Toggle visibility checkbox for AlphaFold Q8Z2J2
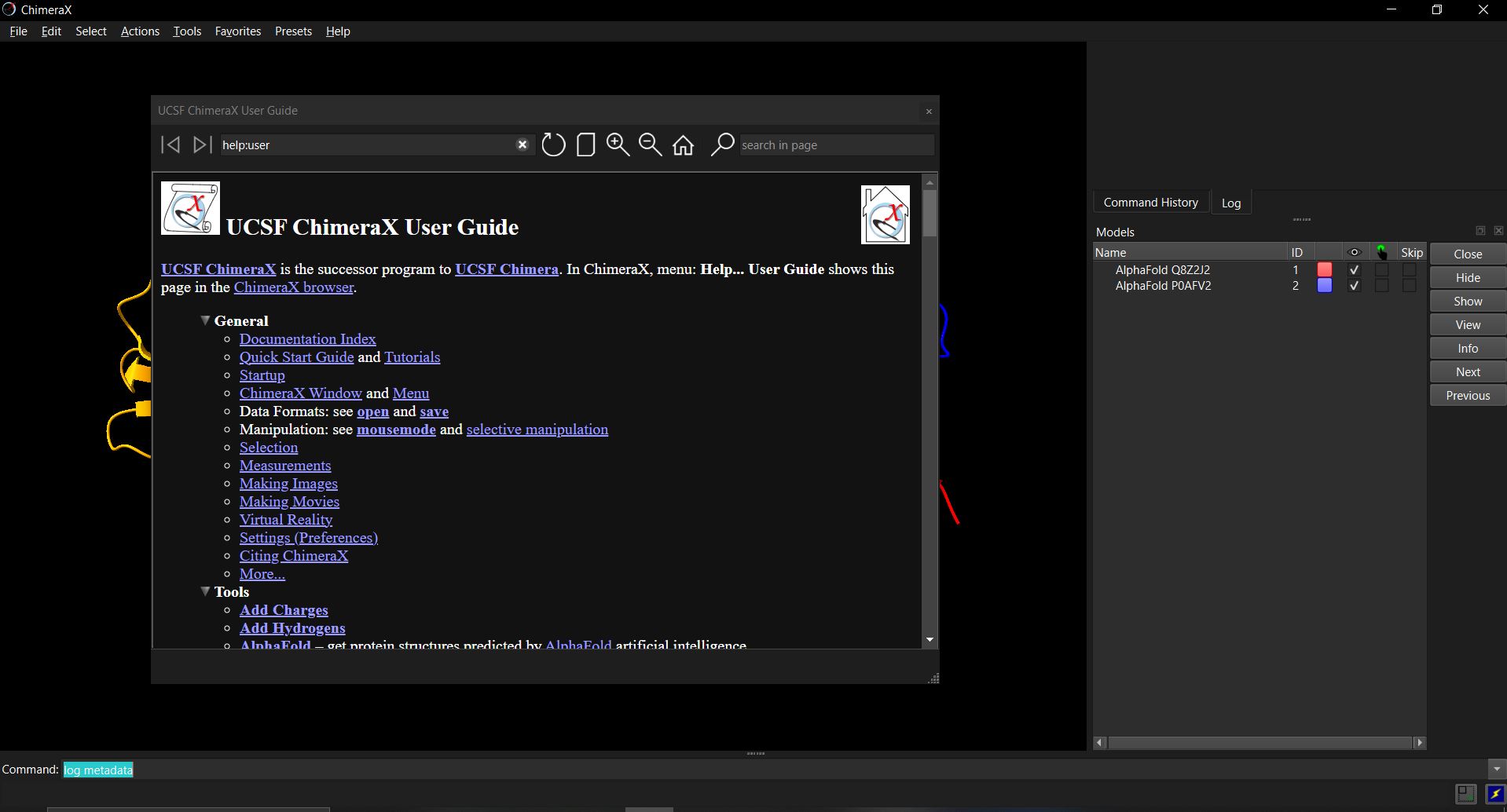The height and width of the screenshot is (812, 1507). point(1354,269)
